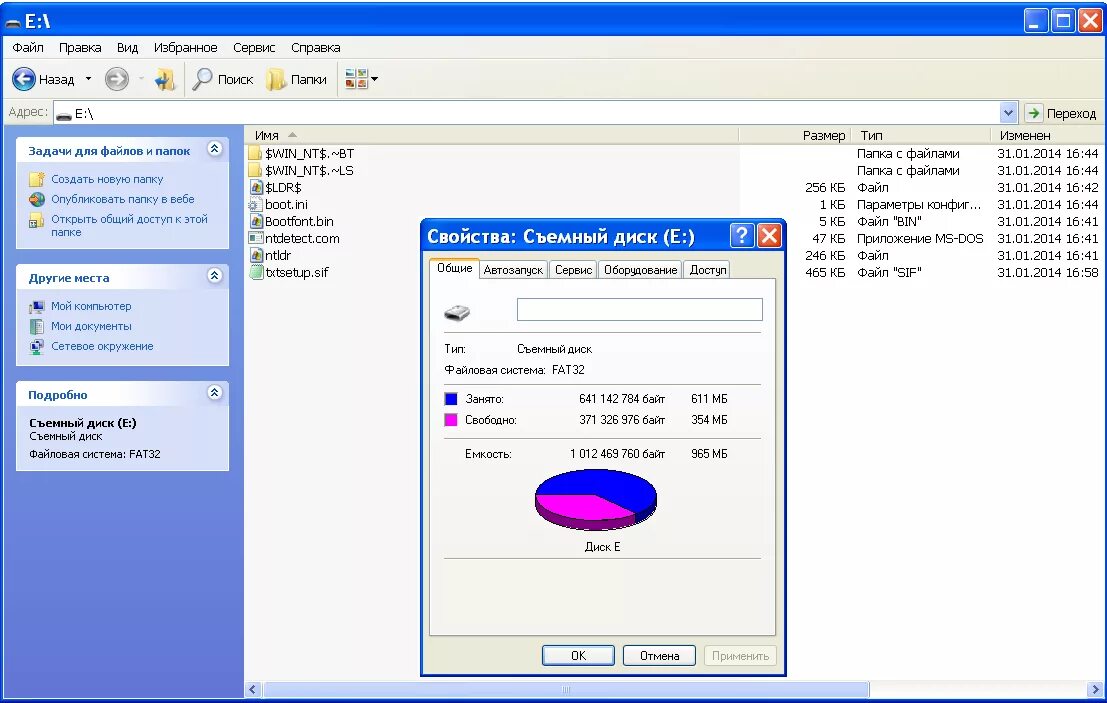Sort by the Тип column header
Screen dimensions: 1107x703
[921, 135]
